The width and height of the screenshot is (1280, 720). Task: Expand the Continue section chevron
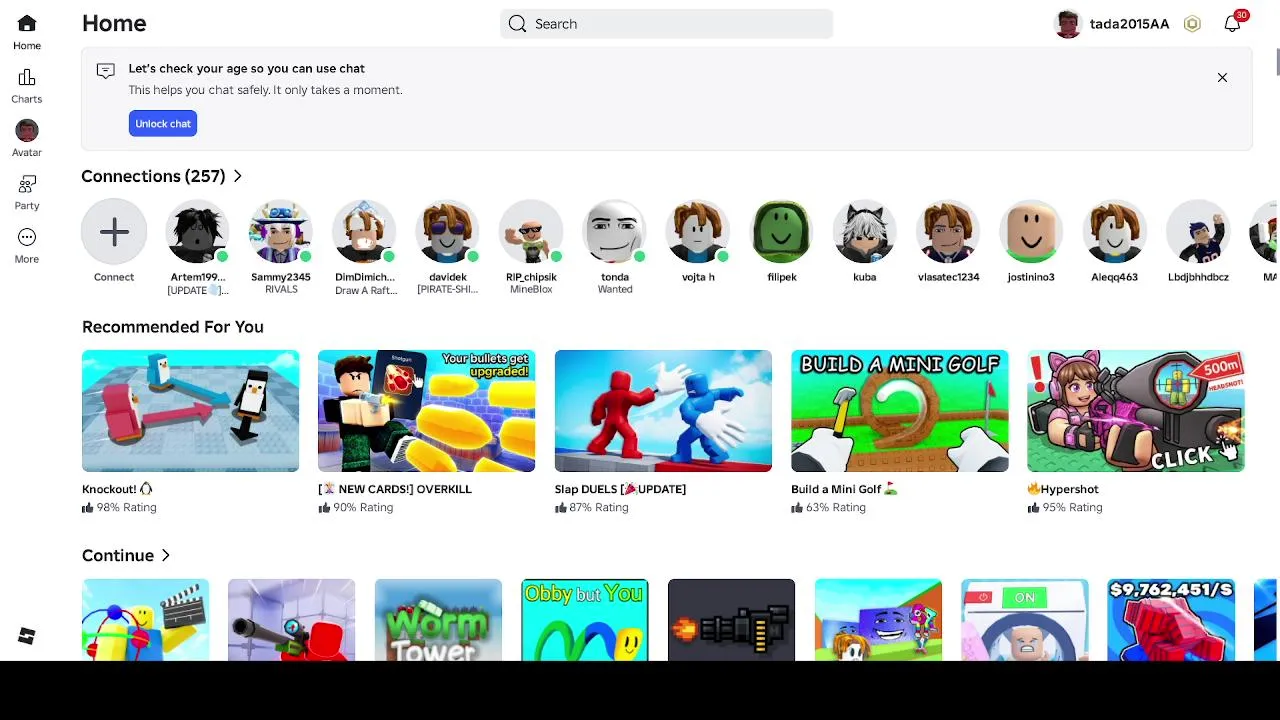tap(166, 555)
